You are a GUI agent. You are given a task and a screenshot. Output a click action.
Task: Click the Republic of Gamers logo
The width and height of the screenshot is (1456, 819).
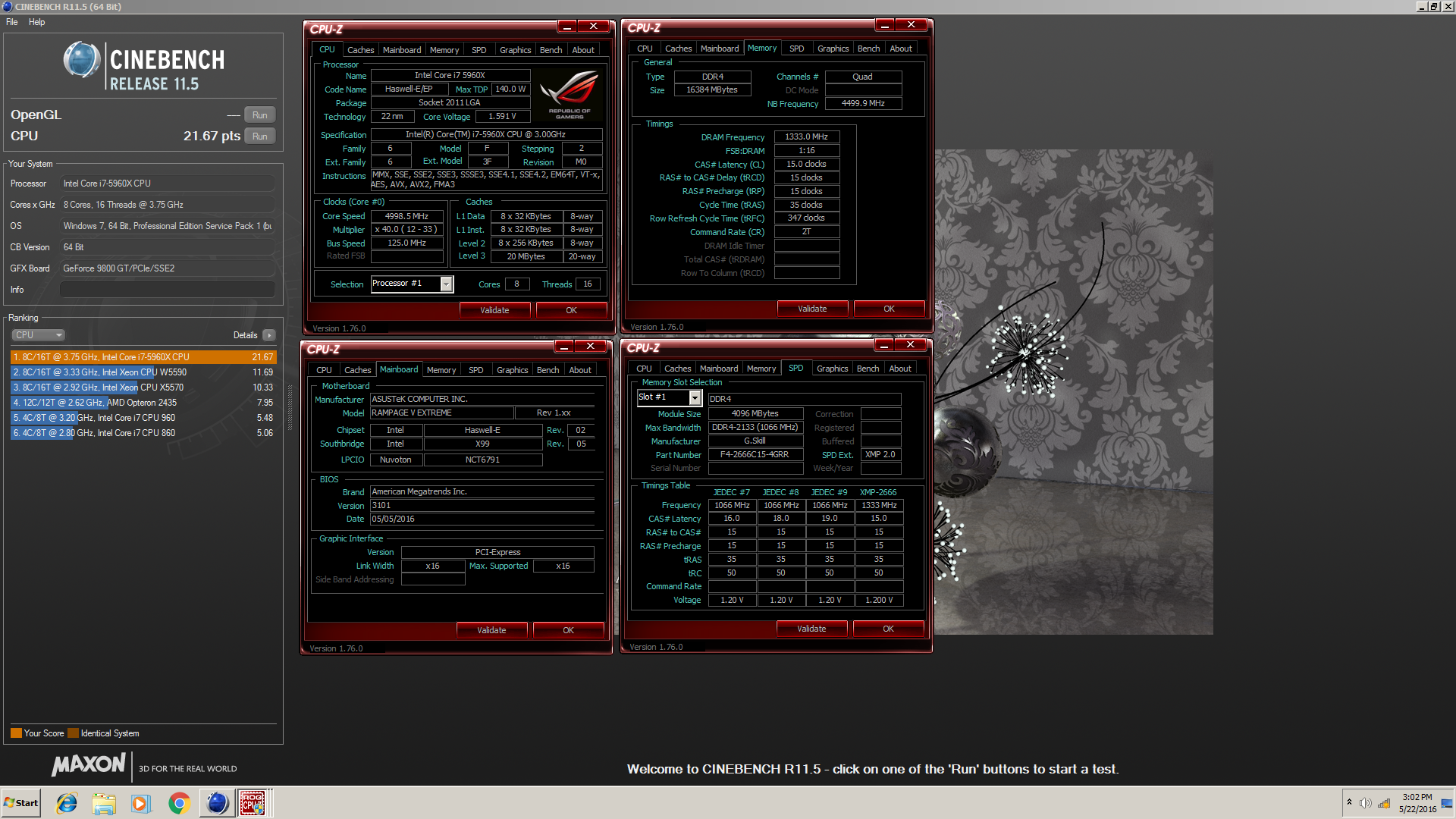(569, 95)
